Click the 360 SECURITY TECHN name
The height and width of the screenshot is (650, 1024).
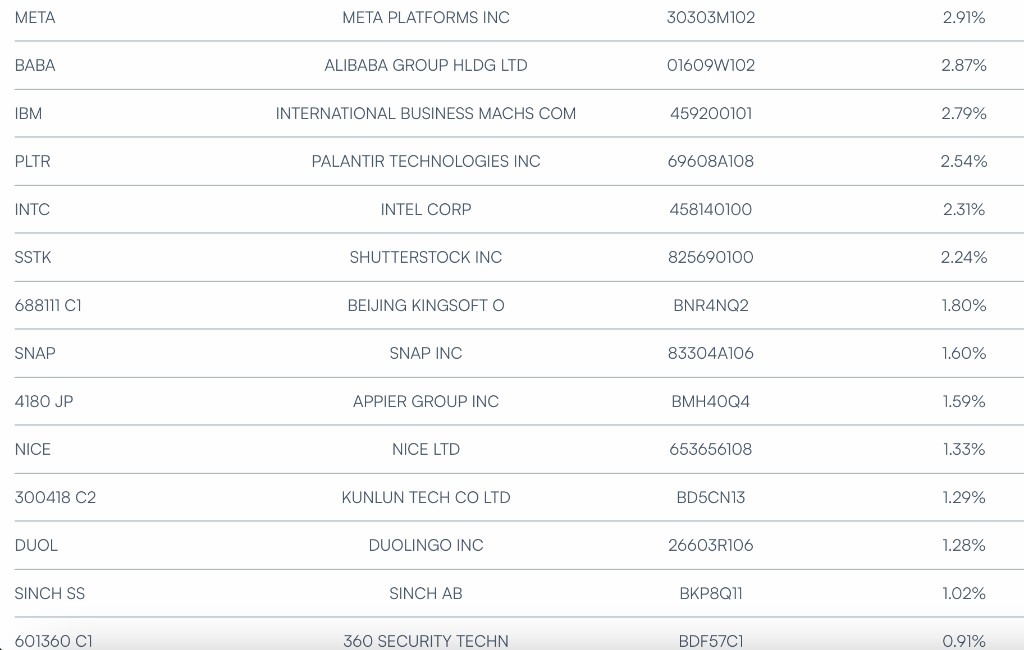[425, 641]
